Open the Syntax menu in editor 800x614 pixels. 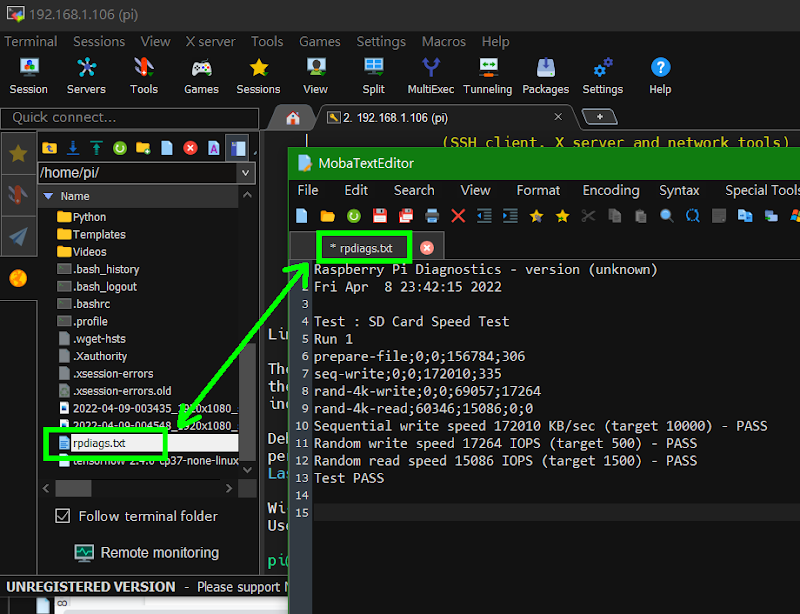pos(679,190)
